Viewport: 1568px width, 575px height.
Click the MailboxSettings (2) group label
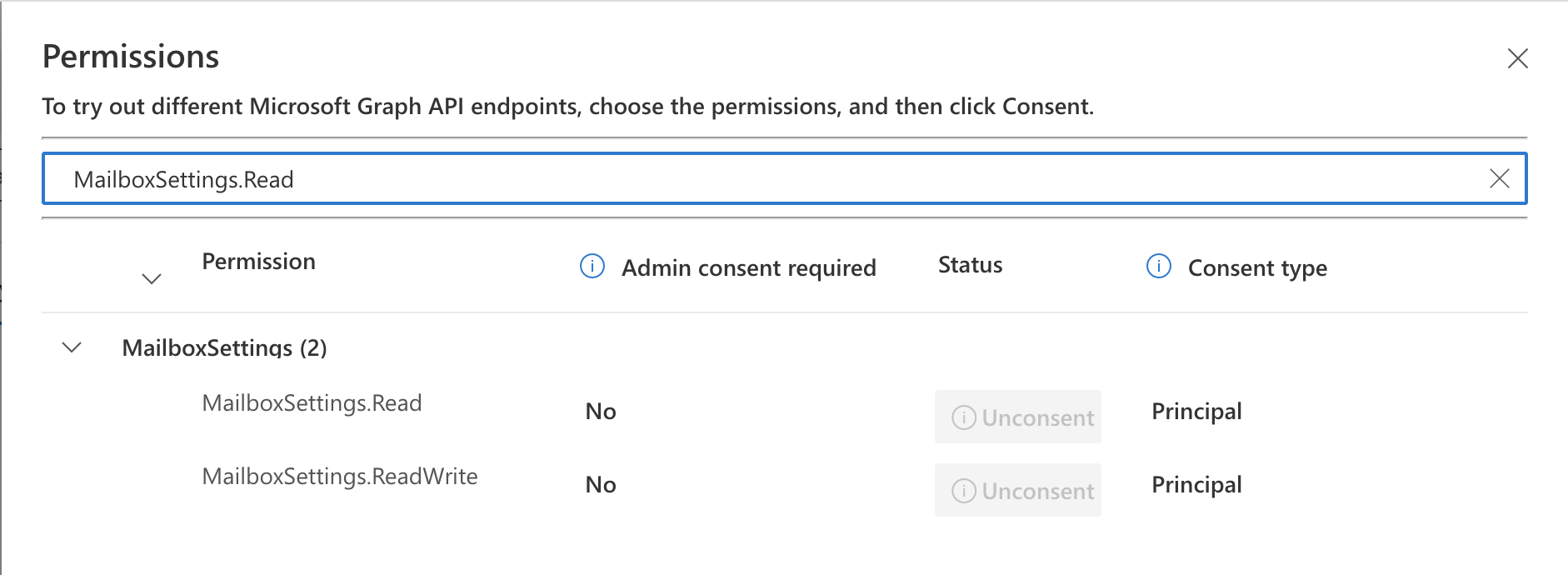224,347
